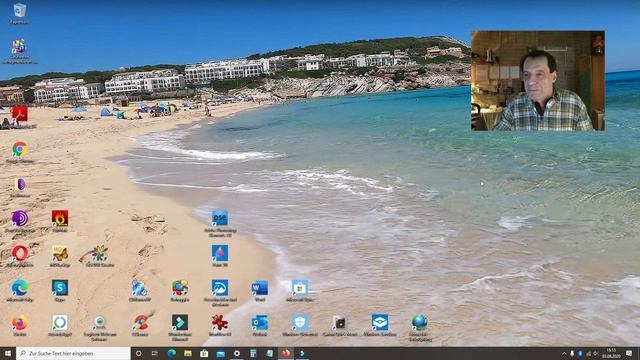
Task: Open the Action Center notifications icon
Action: [x=629, y=353]
